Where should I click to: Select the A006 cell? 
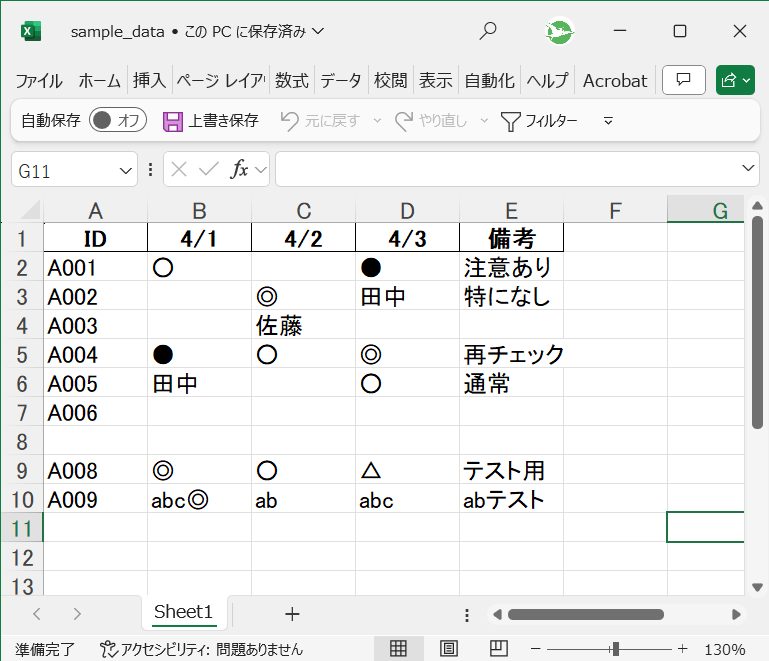coord(95,413)
